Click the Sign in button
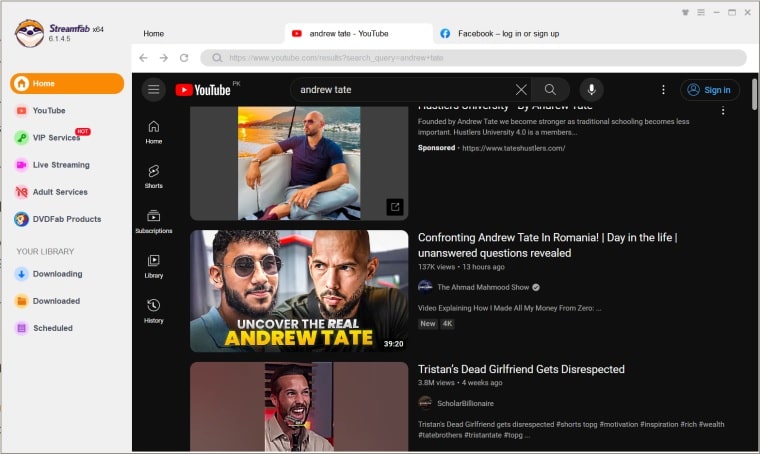Screen dimensions: 760x454 pos(710,90)
